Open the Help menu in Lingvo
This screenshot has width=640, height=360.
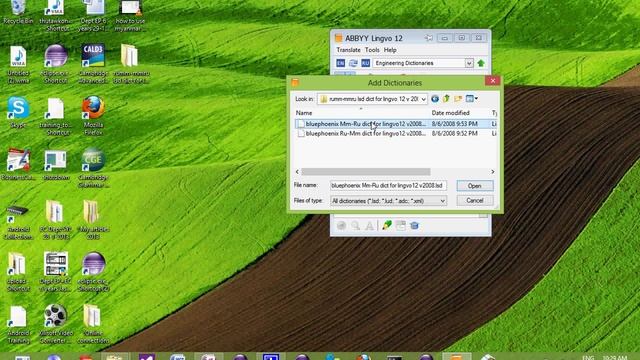point(390,50)
